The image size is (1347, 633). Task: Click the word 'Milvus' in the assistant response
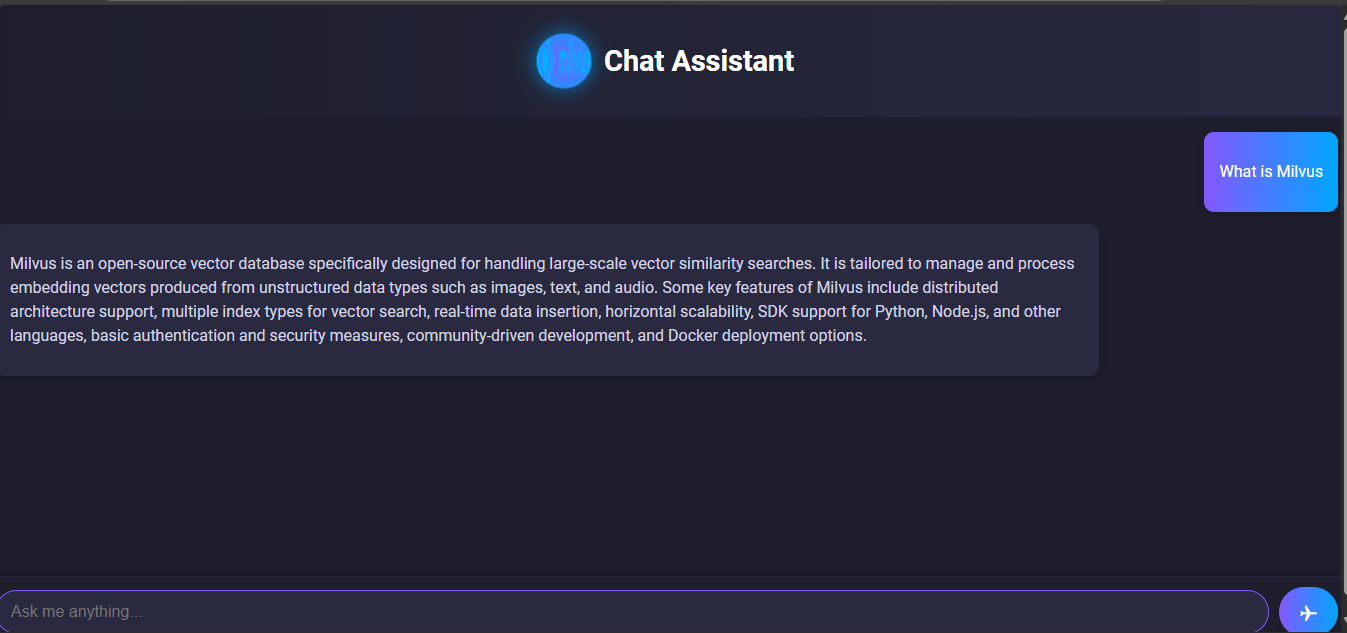34,263
